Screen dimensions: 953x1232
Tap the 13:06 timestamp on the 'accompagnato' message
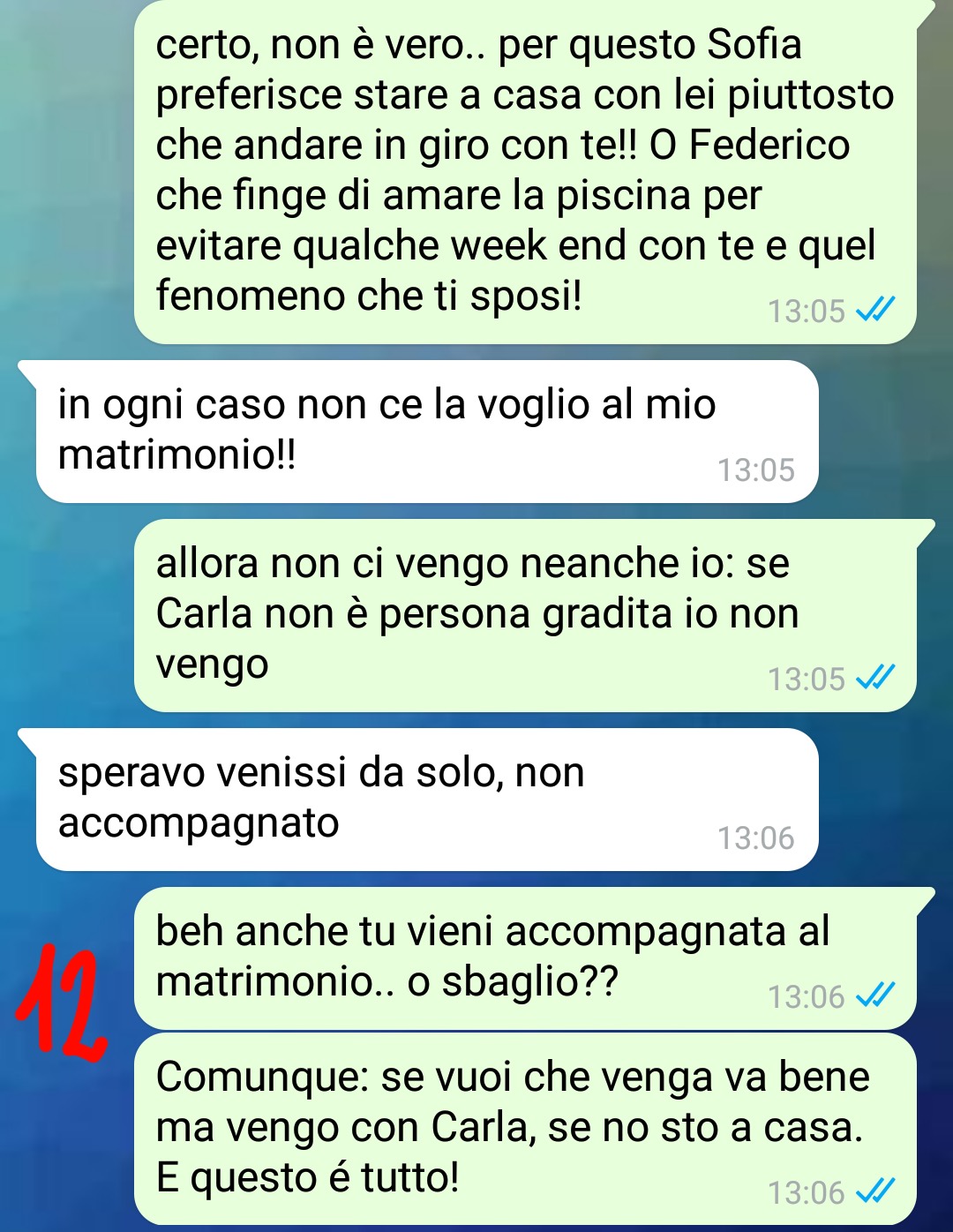coord(755,838)
